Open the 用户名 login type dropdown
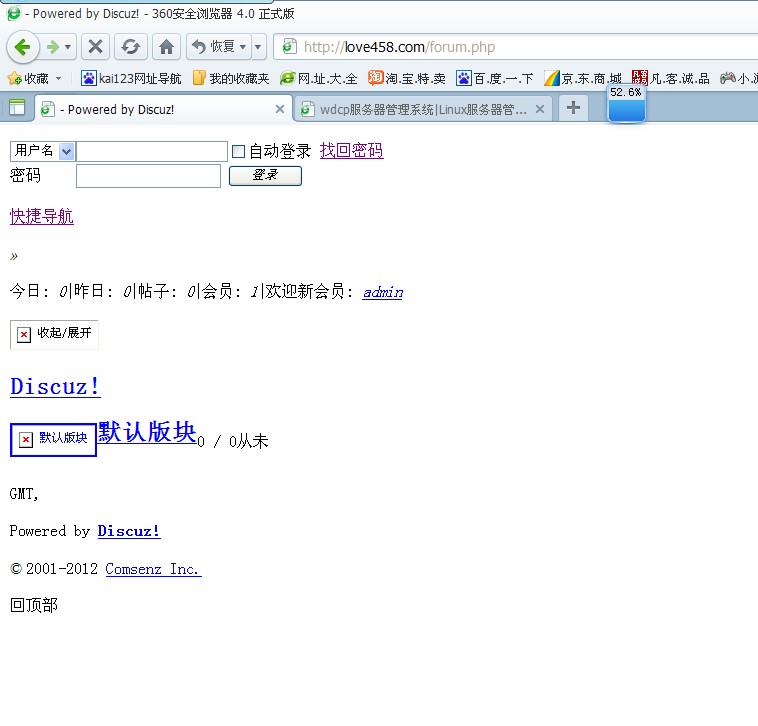The height and width of the screenshot is (726, 758). pyautogui.click(x=42, y=151)
